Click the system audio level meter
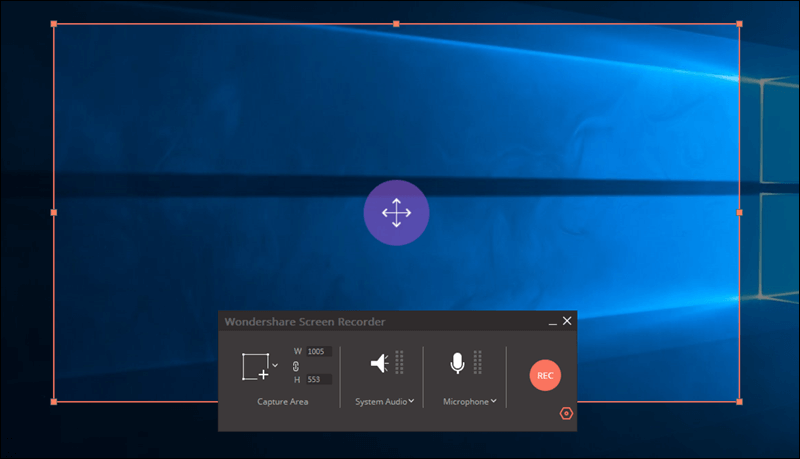Screen dimensions: 800x459 399,362
